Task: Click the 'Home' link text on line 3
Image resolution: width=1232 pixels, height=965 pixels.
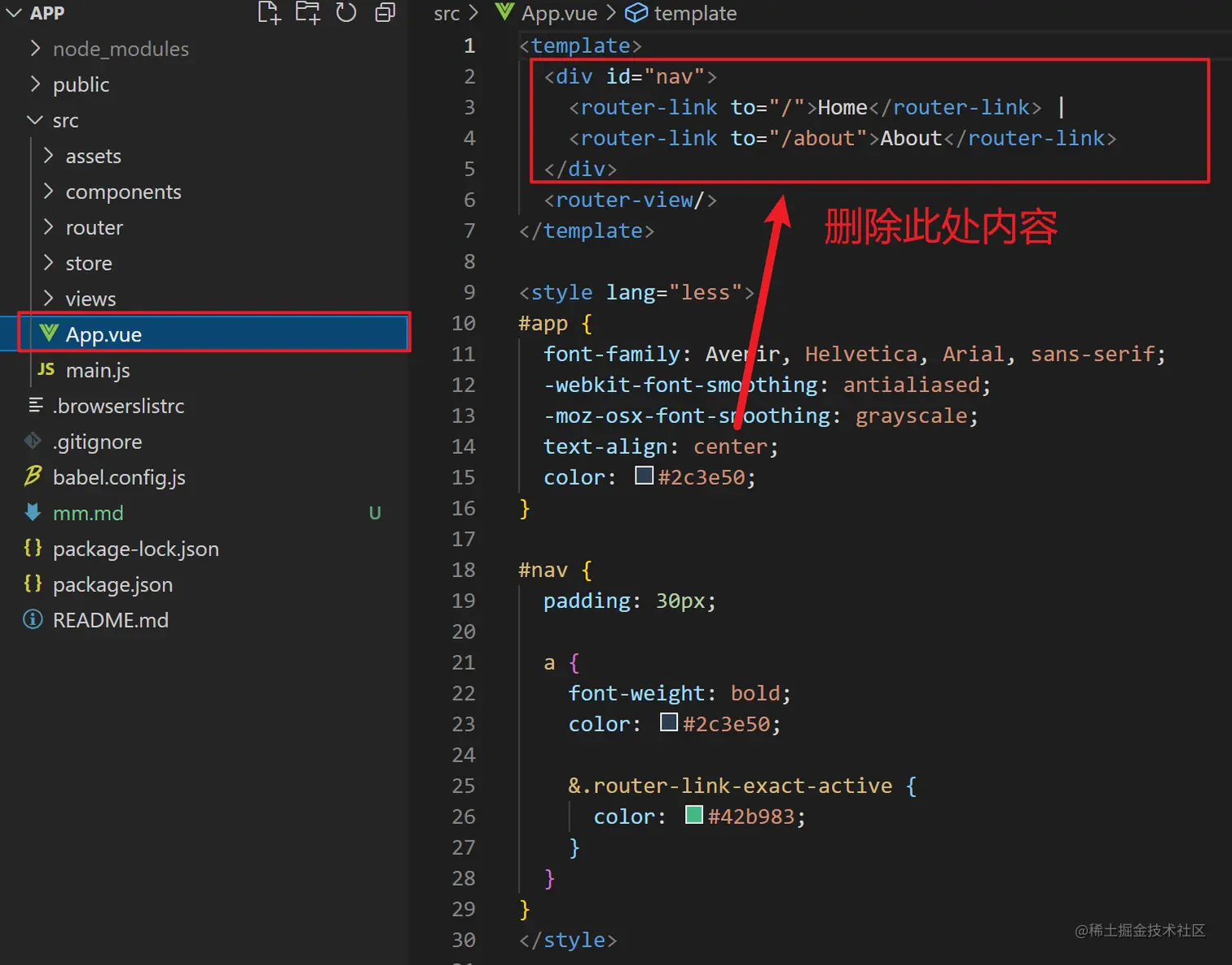Action: [x=843, y=108]
